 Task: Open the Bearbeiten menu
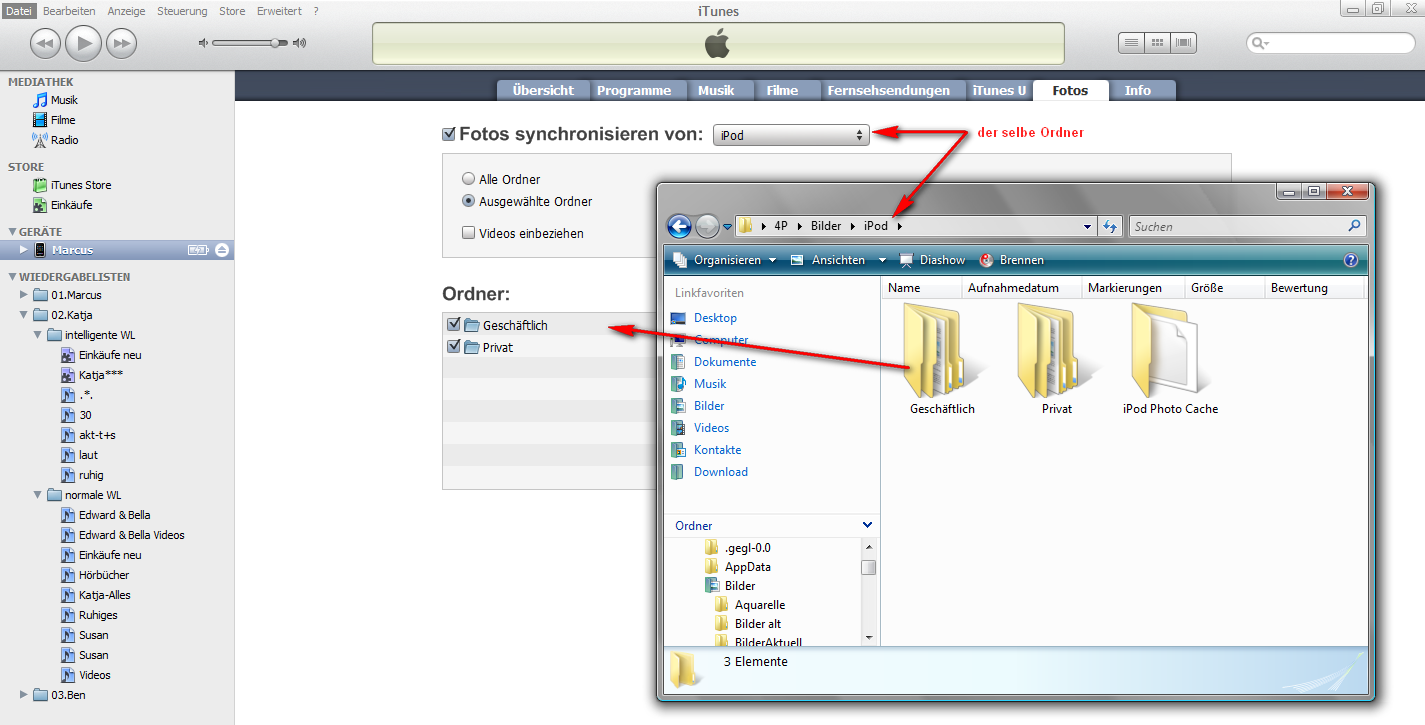point(69,10)
